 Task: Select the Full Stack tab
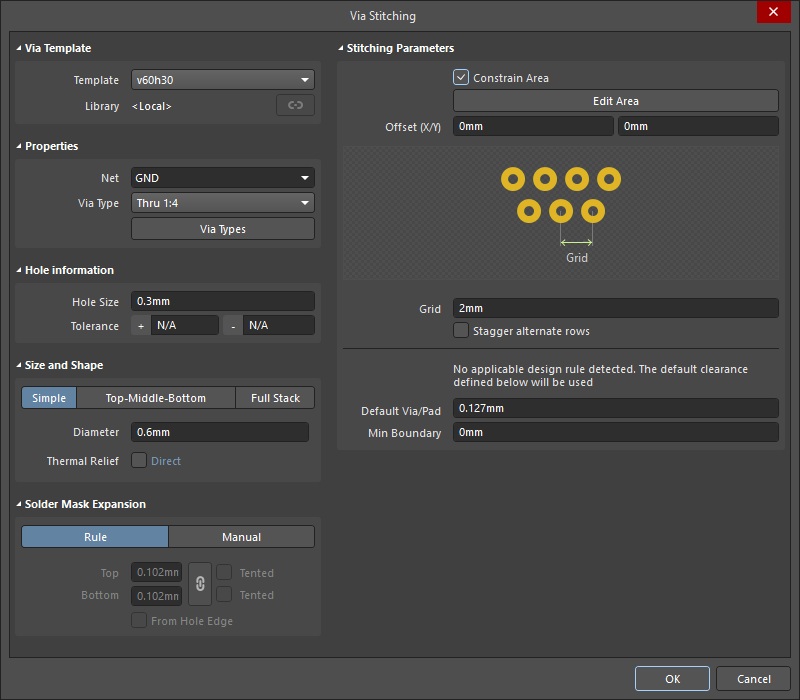tap(275, 398)
